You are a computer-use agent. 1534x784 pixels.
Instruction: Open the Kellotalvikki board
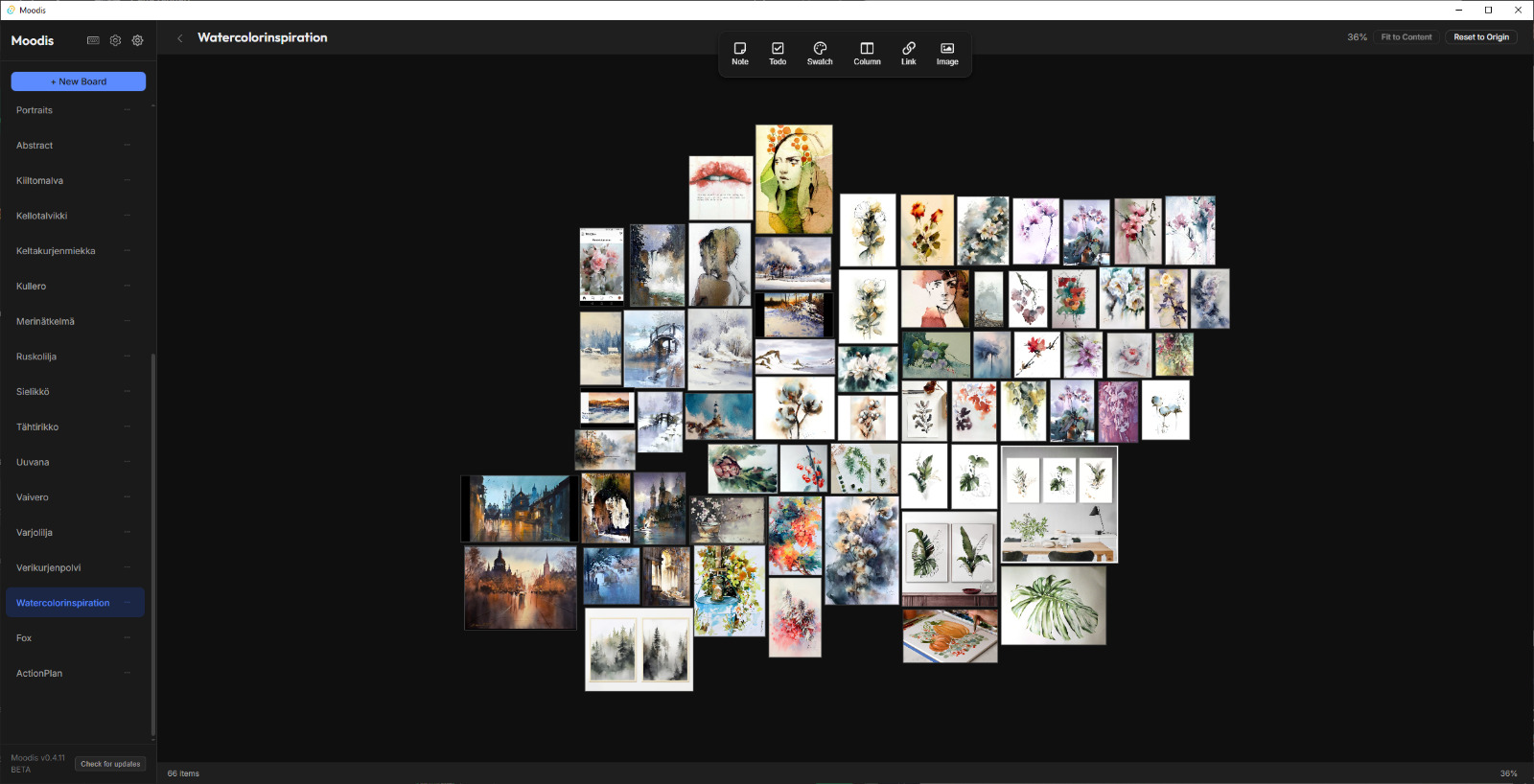coord(73,216)
